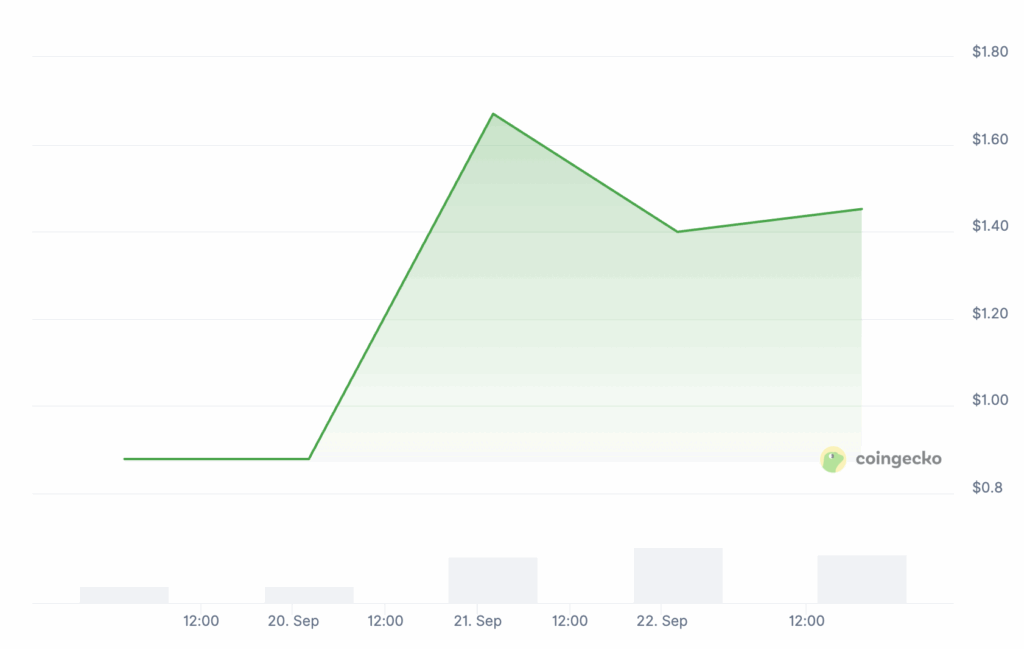Screen dimensions: 1024x649
Task: Click the CoinGecko gecko logo icon
Action: click(x=833, y=460)
